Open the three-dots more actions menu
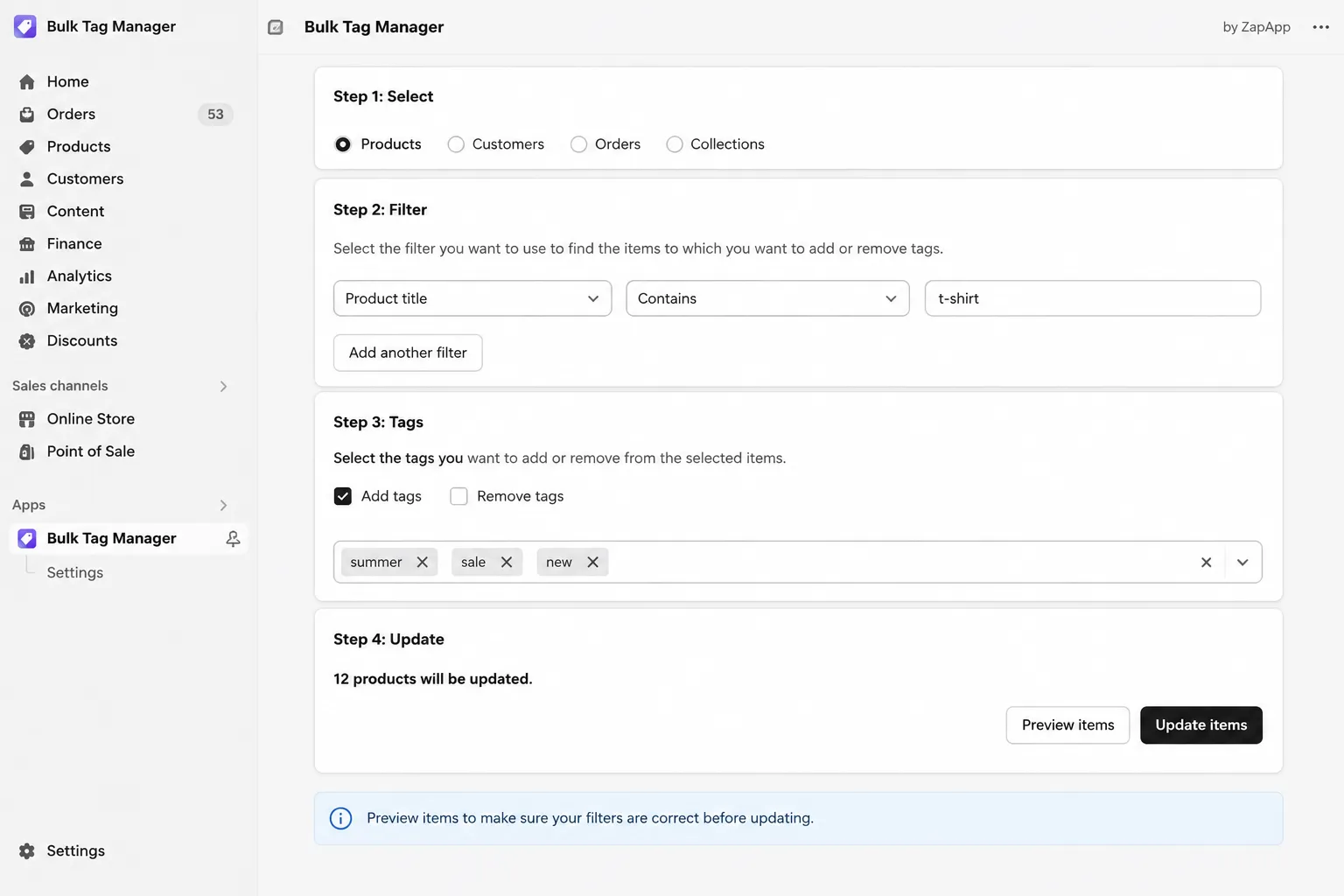Viewport: 1344px width, 896px height. point(1321,27)
